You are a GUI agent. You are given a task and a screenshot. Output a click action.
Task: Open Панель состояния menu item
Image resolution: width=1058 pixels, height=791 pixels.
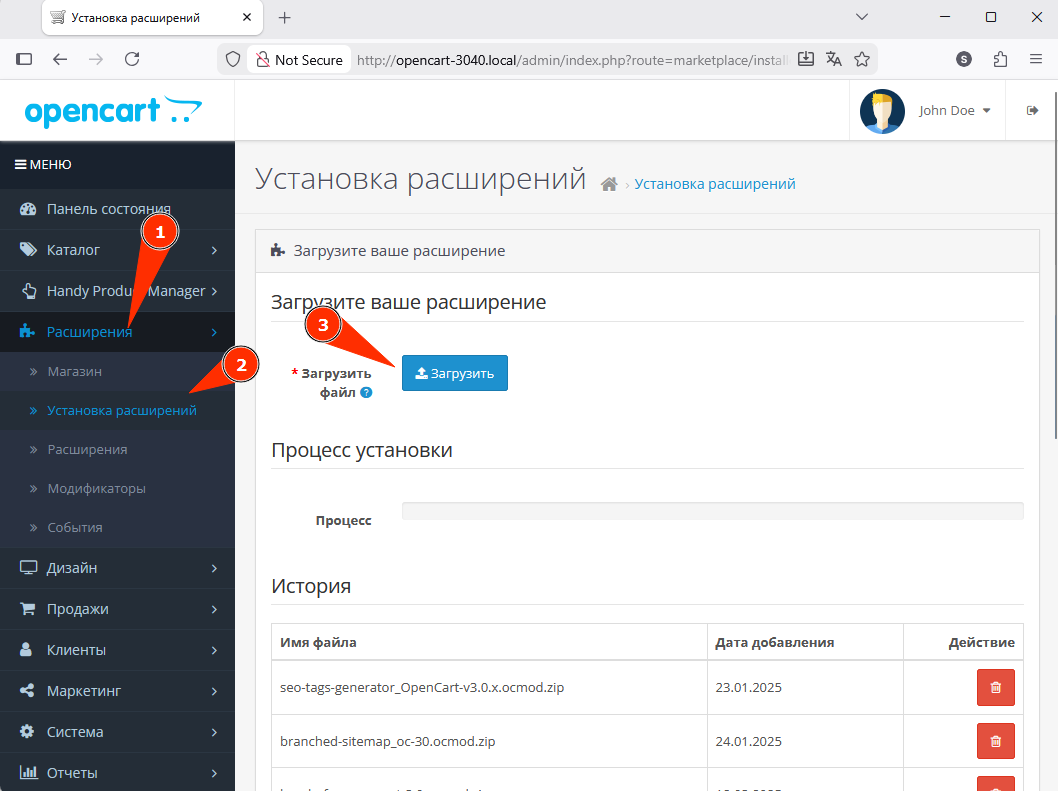[x=117, y=209]
